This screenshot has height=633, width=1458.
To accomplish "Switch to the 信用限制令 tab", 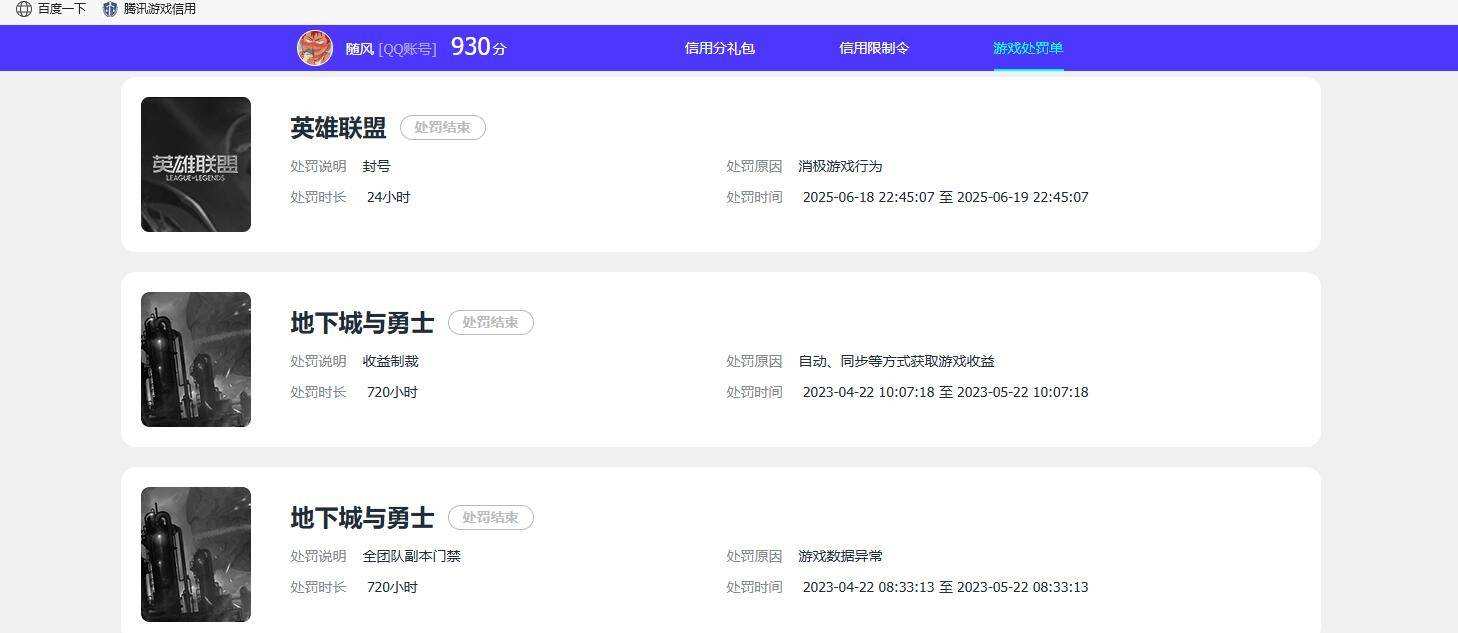I will 874,48.
